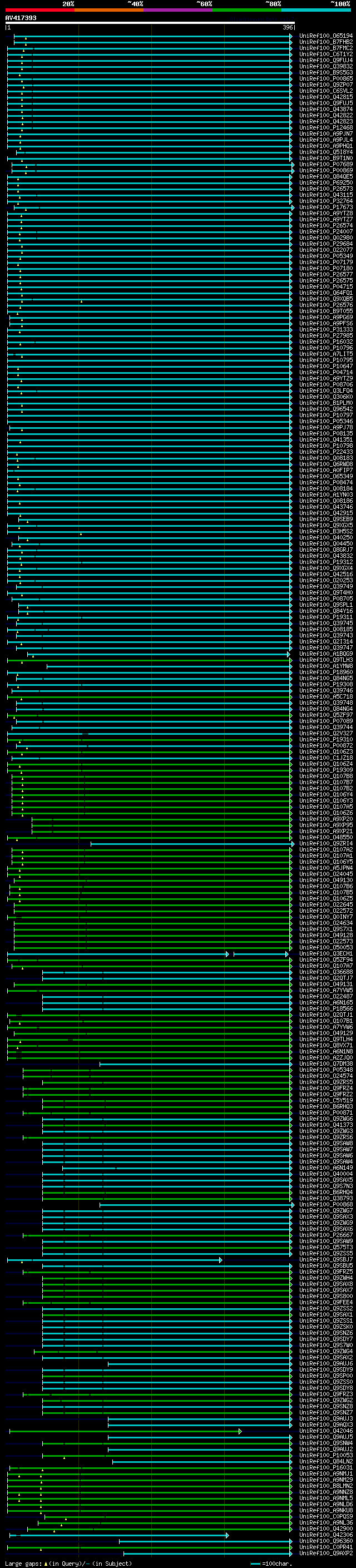This screenshot has width=356, height=1568.
Task: Click the Large gaps legend text
Action: coord(68,1564)
